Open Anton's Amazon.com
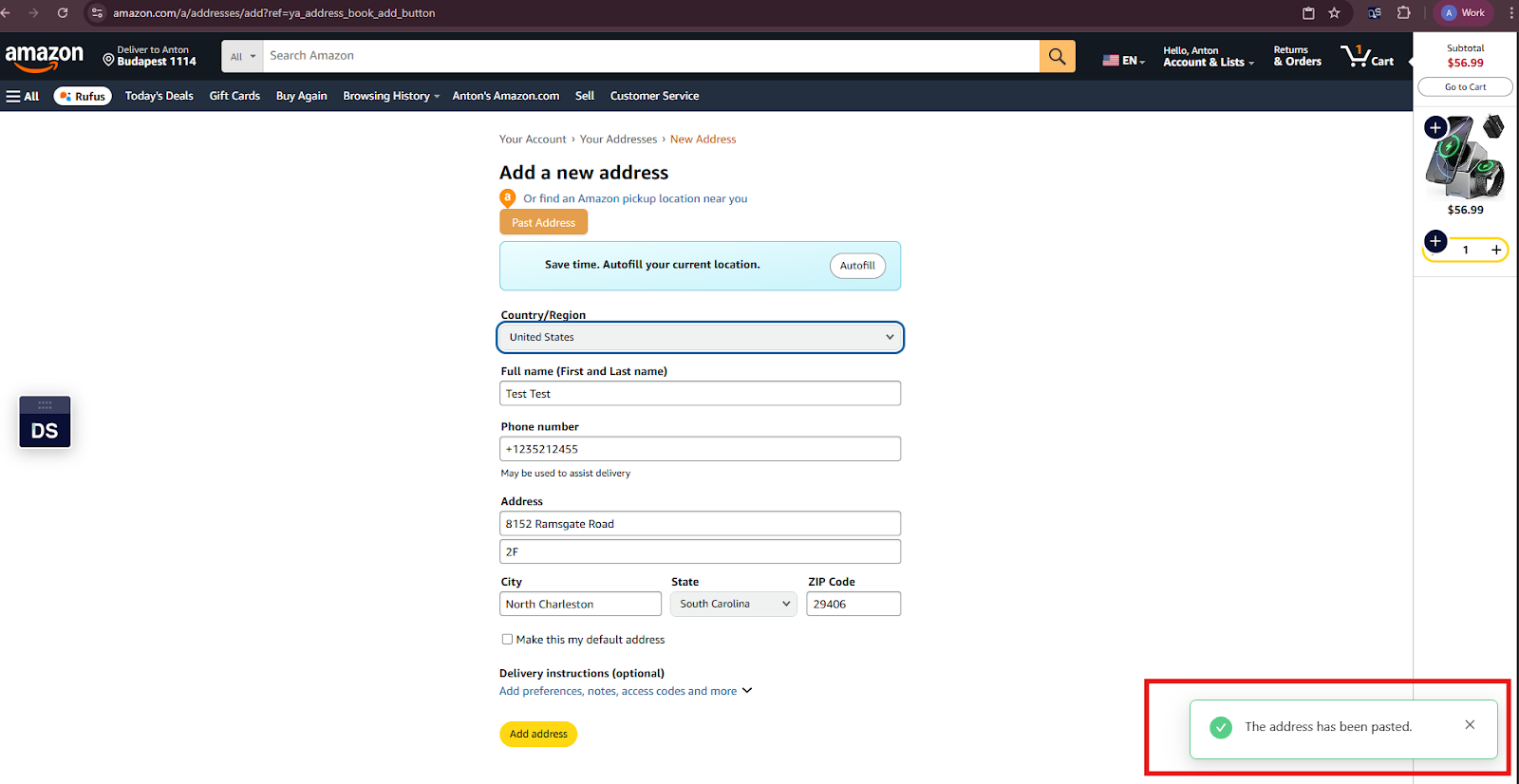The image size is (1519, 784). click(505, 96)
